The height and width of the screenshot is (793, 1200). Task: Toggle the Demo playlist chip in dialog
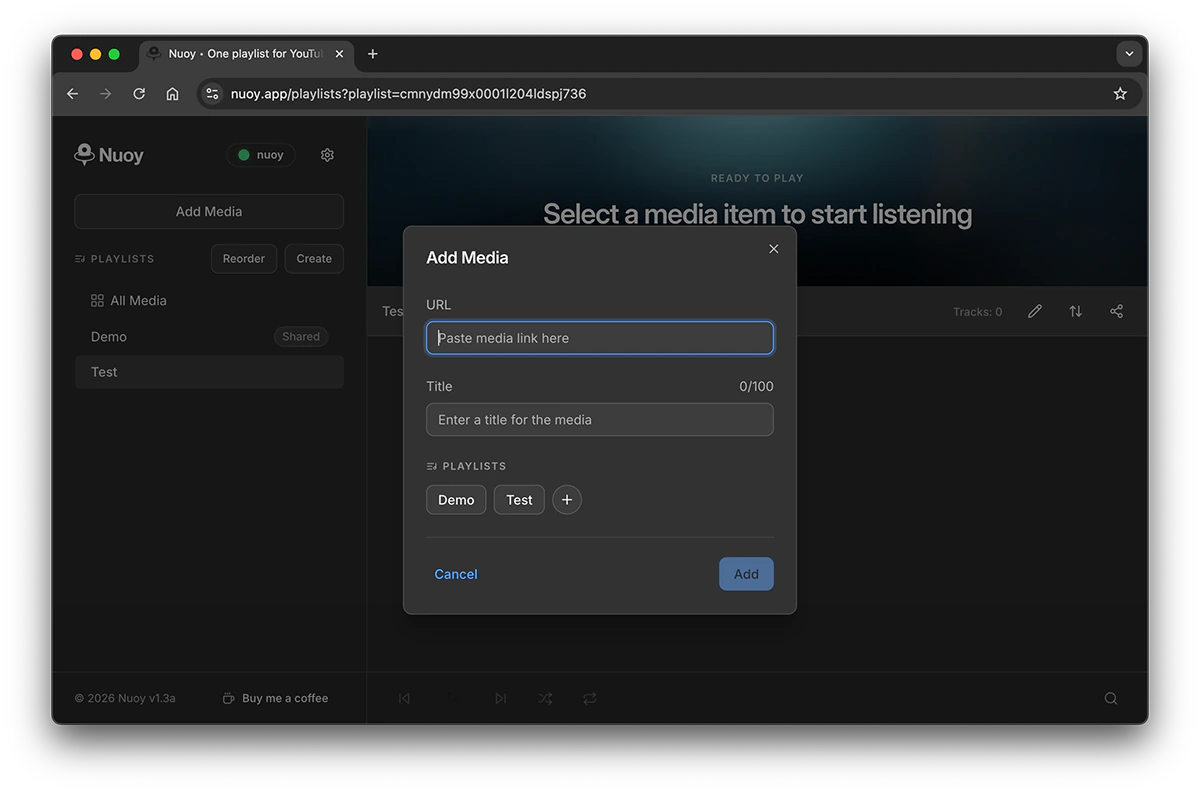point(456,500)
